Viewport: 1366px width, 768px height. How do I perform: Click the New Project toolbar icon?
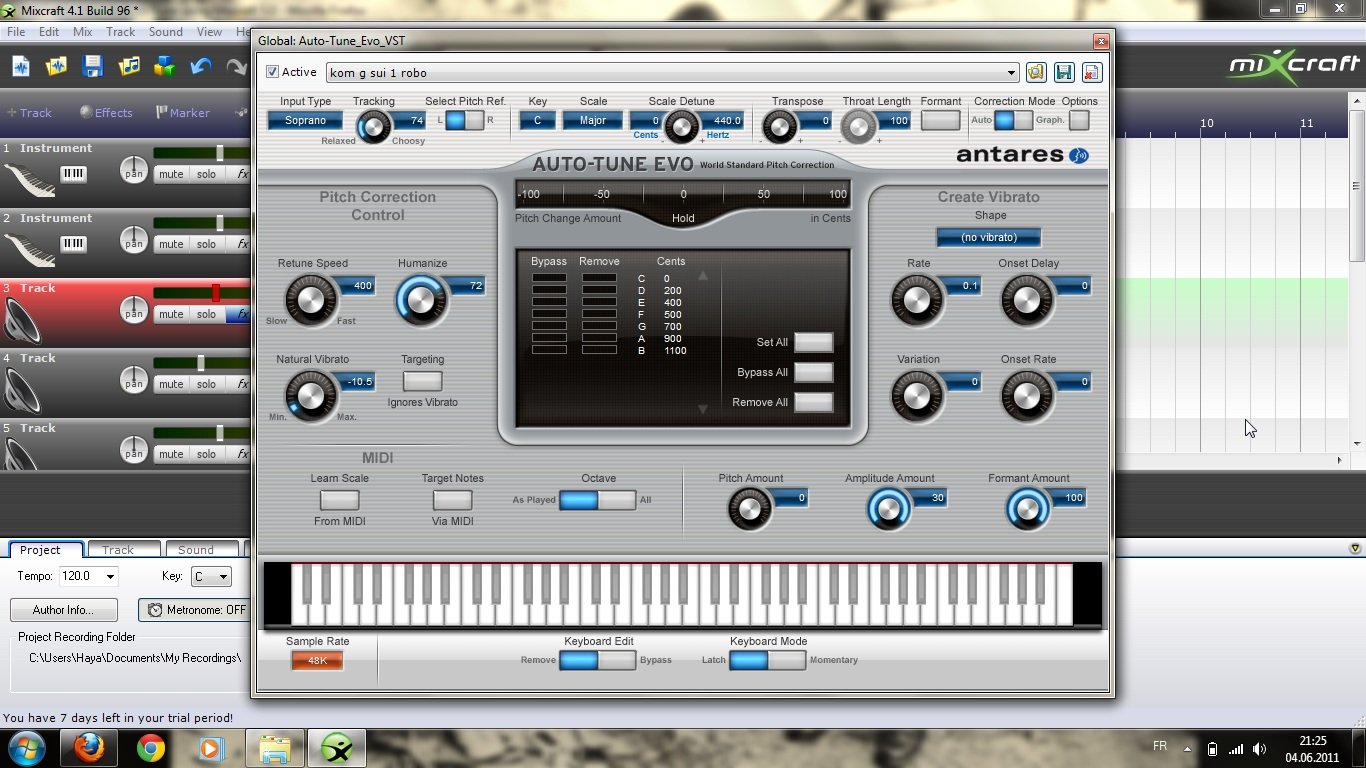pos(21,67)
